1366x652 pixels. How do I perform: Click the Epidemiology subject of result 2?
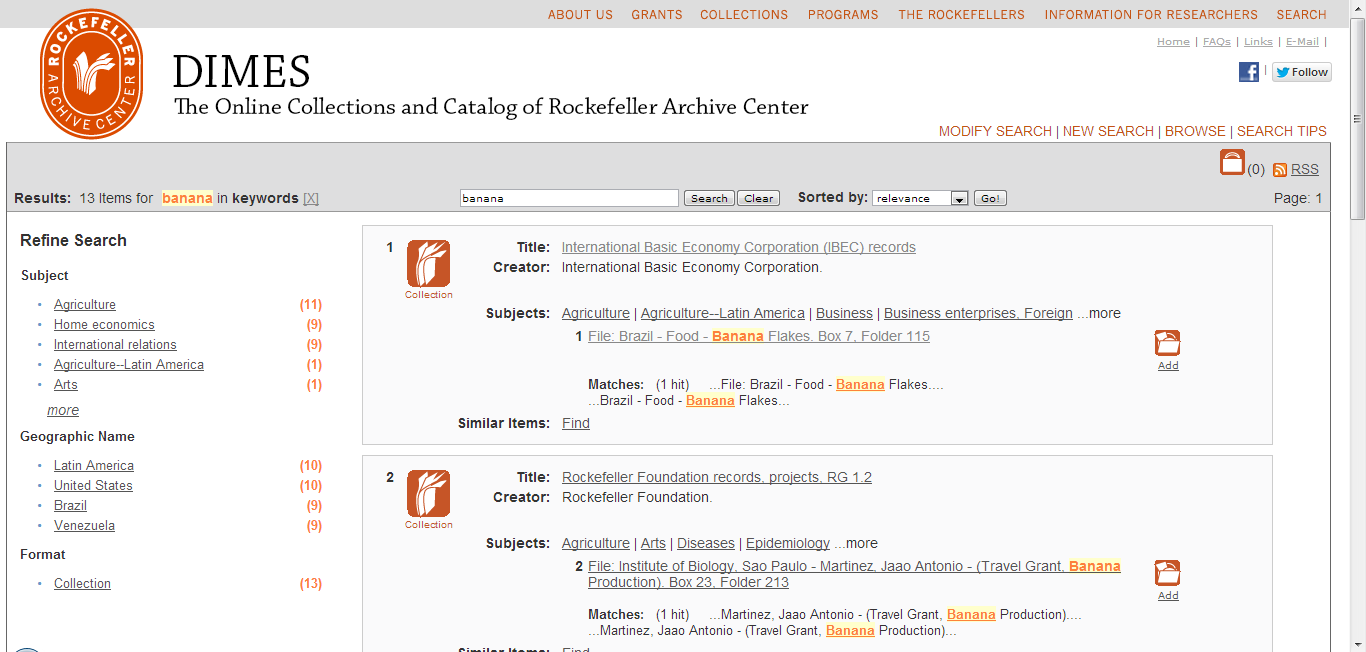click(788, 543)
